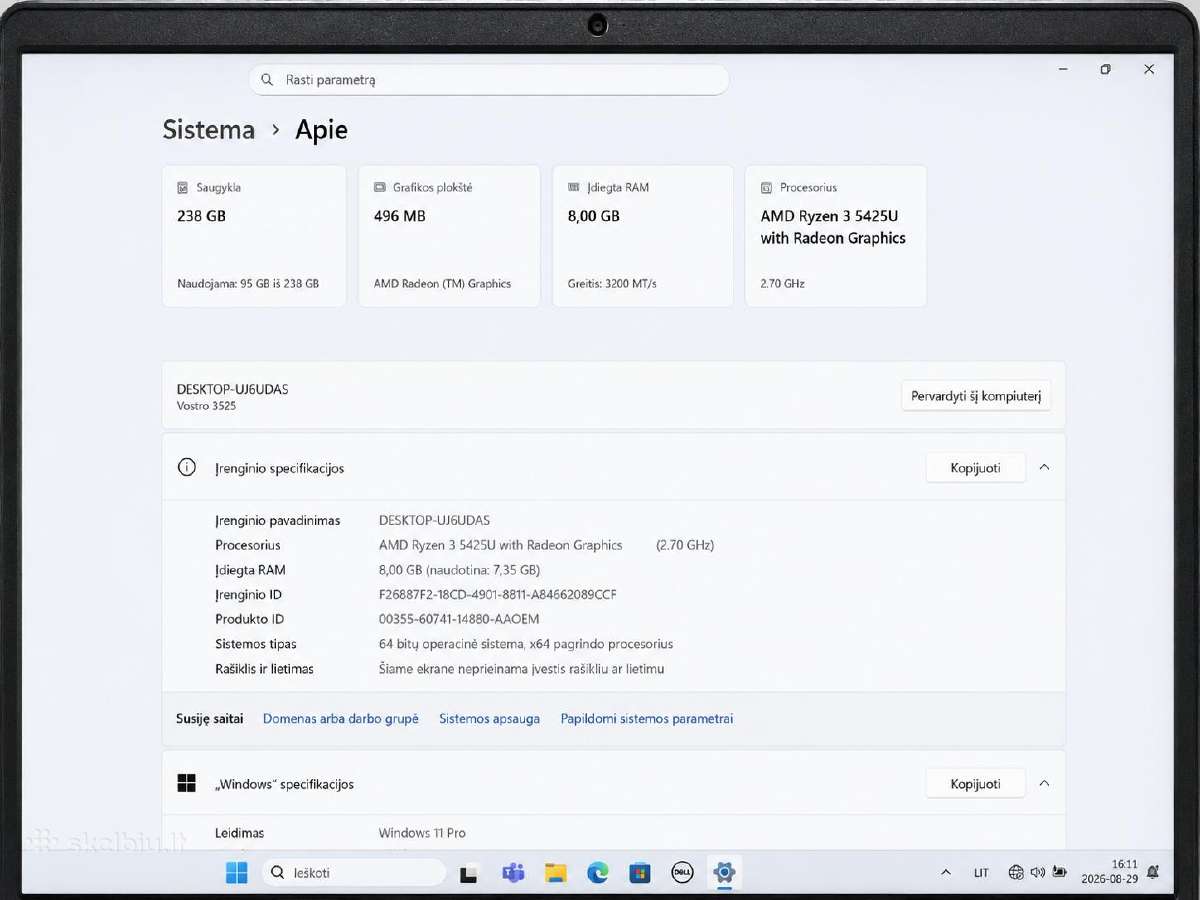Select '64 bitų operacinė sistema' text
Image resolution: width=1200 pixels, height=900 pixels.
[451, 644]
